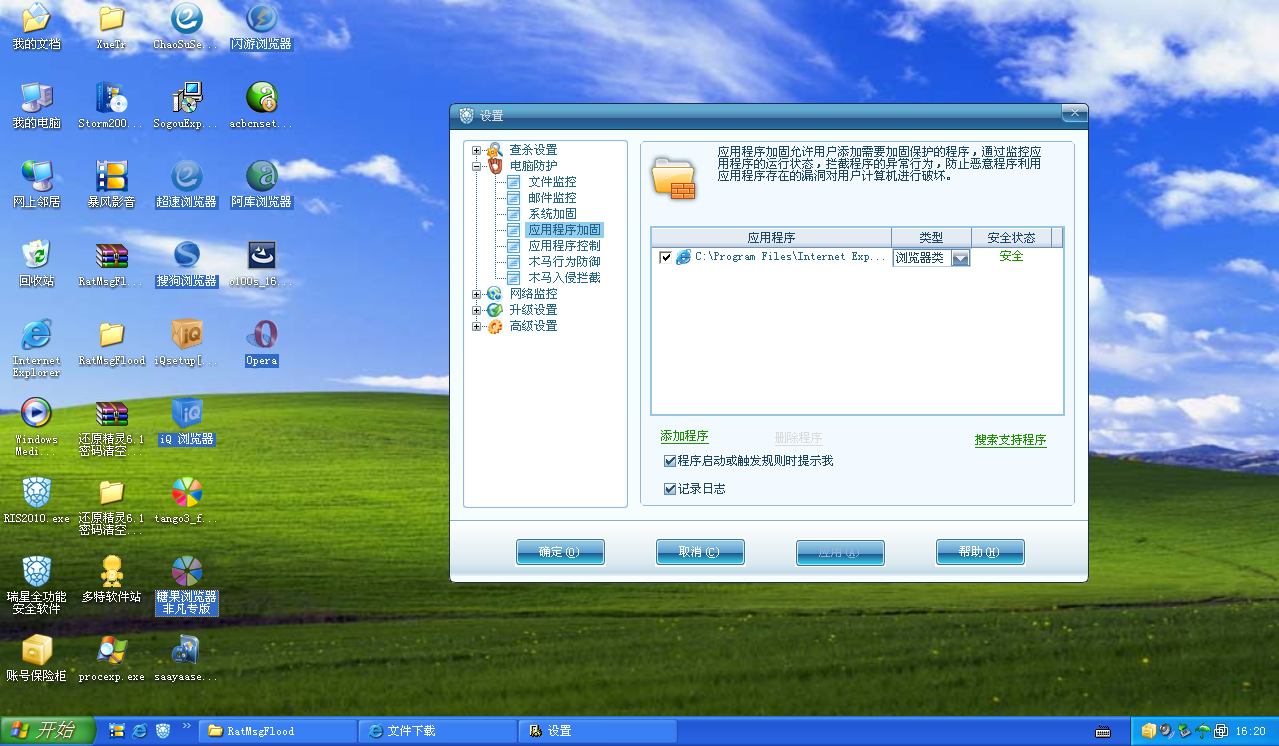Sort by 应用程序 column header
This screenshot has width=1279, height=746.
(771, 238)
